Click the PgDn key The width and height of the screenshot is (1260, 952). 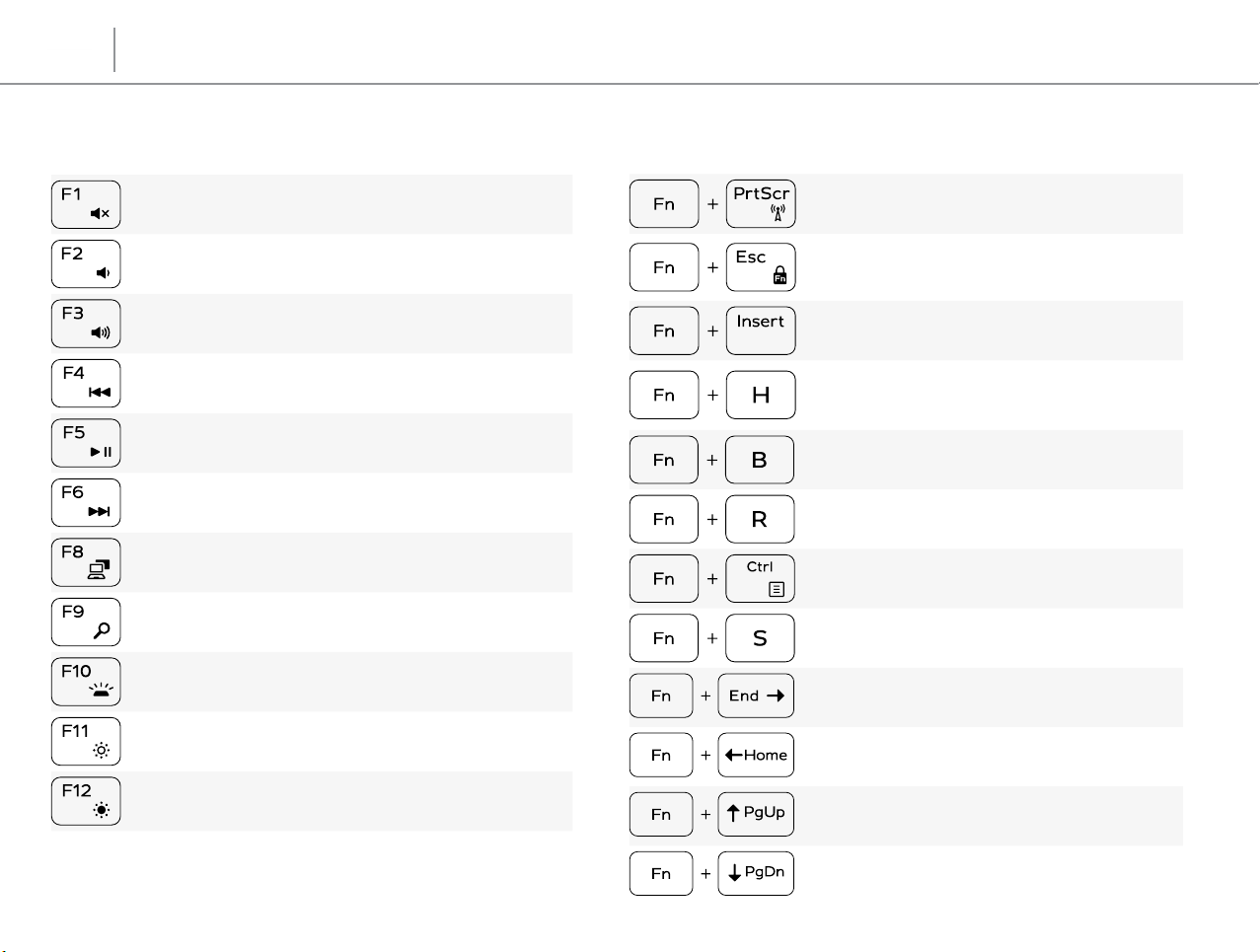[756, 874]
